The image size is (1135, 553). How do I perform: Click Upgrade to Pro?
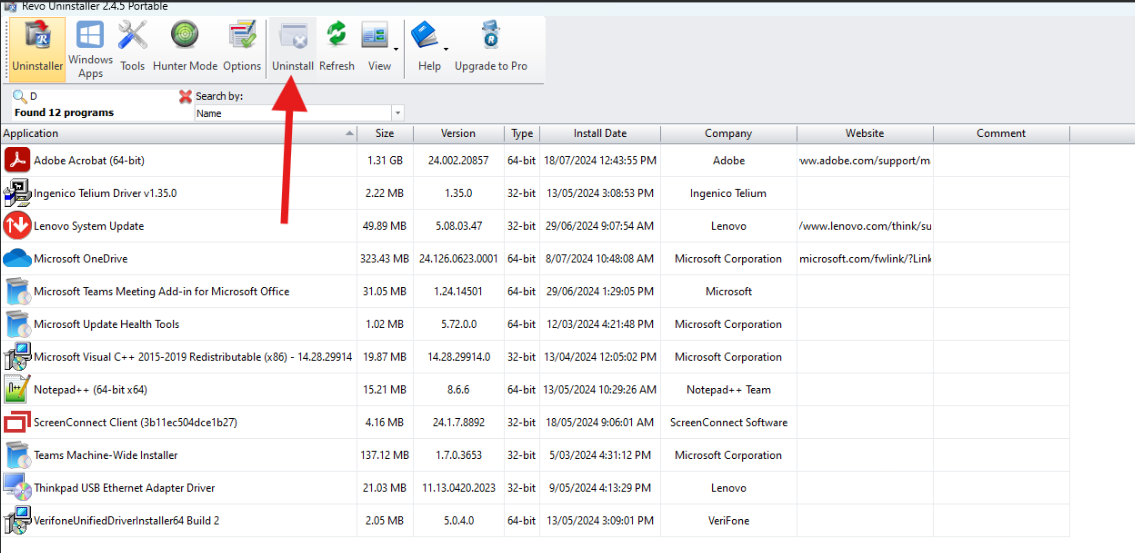[x=491, y=47]
